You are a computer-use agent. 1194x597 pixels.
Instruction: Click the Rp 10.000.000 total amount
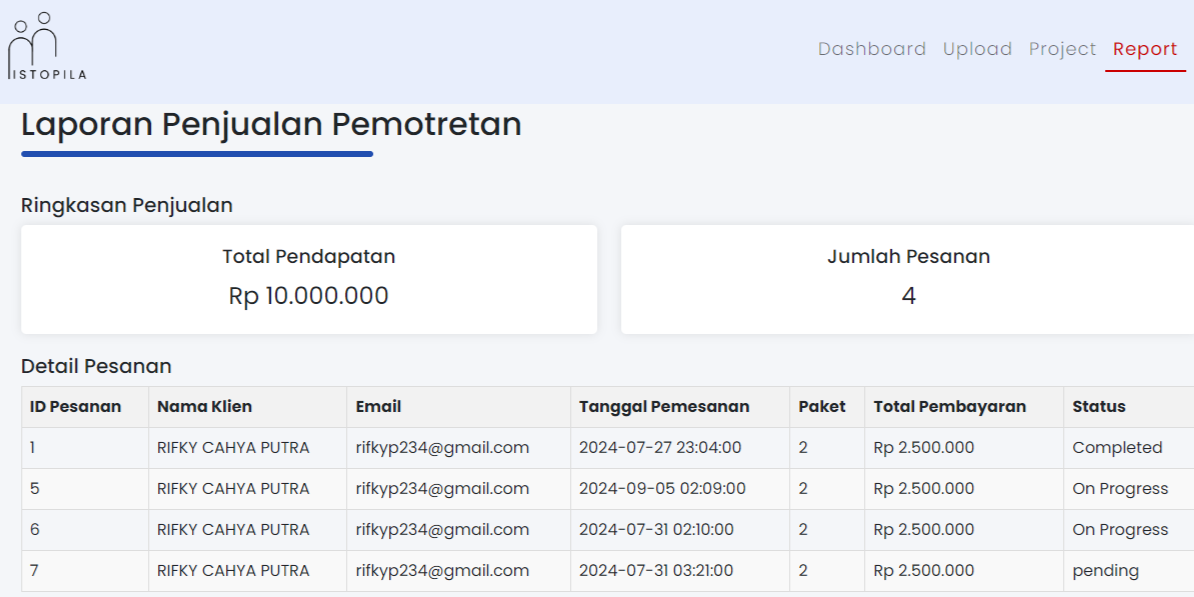point(309,296)
